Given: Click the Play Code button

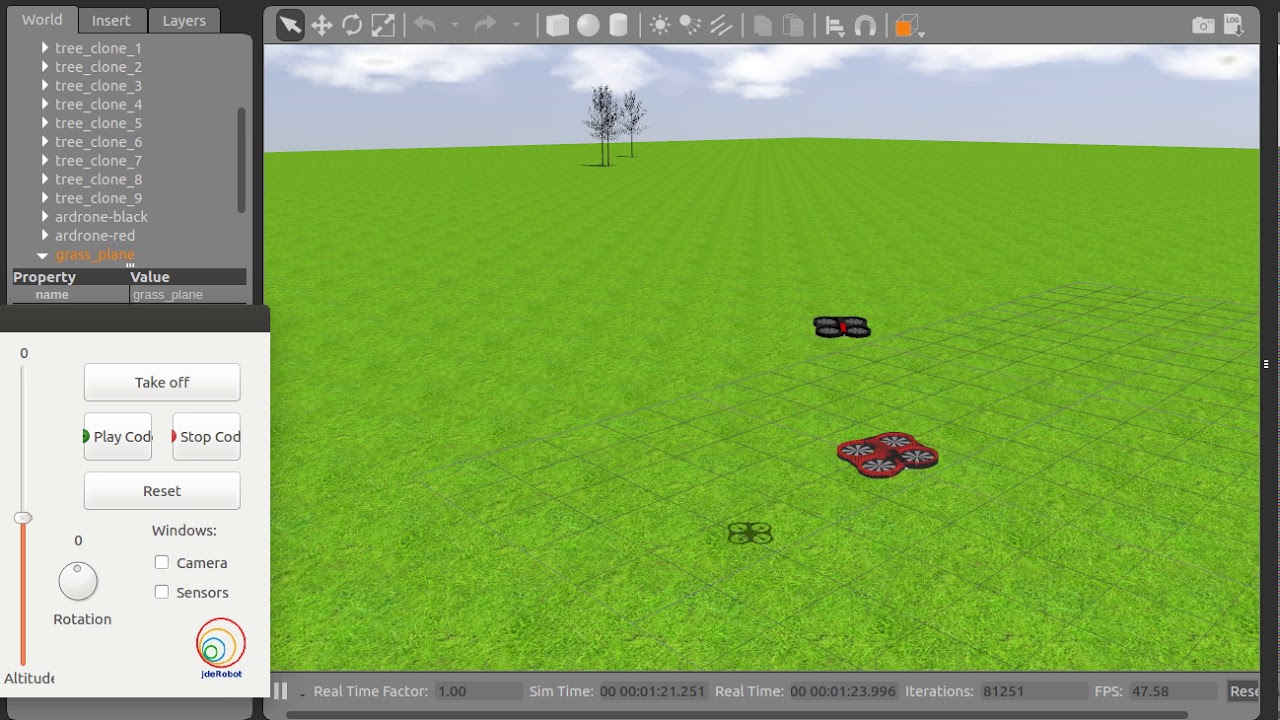Looking at the screenshot, I should [118, 437].
